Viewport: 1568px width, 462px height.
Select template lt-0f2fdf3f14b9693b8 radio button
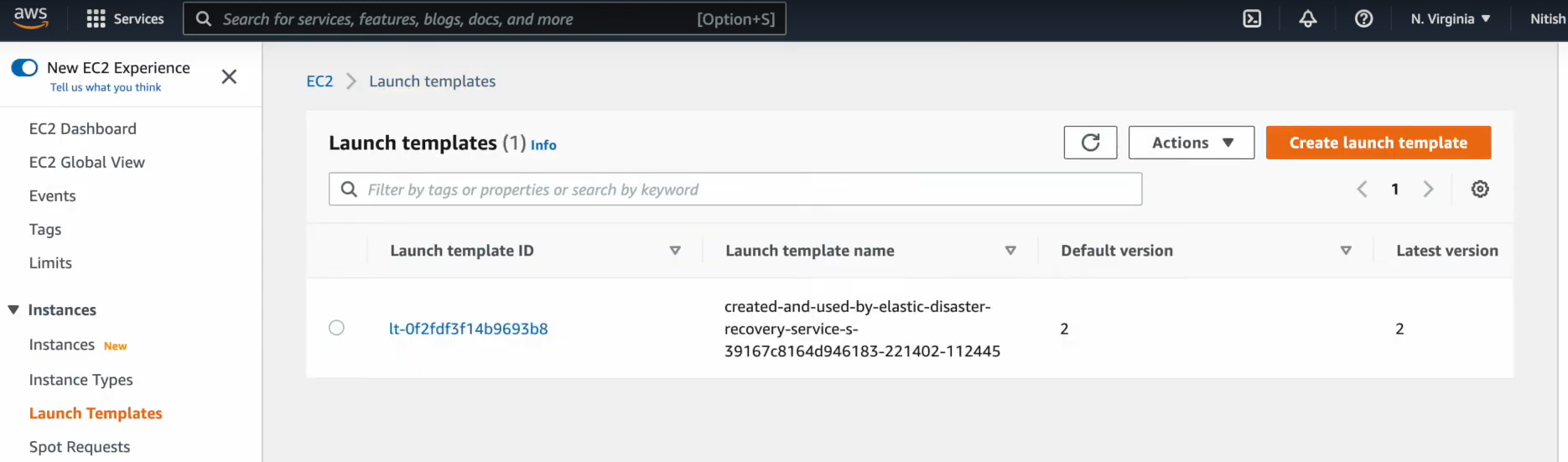pos(336,328)
